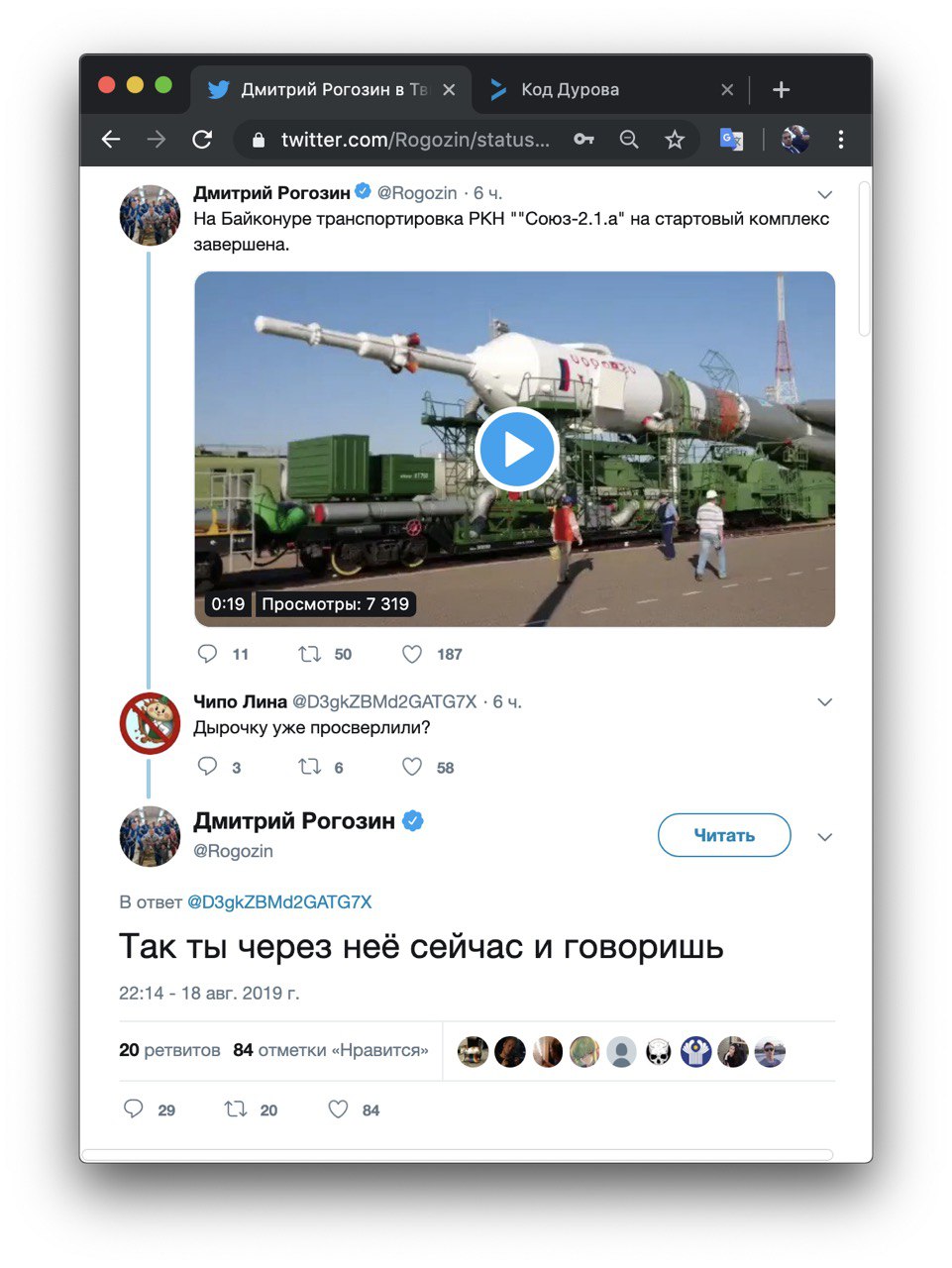Like the tweet with 187 likes

(x=412, y=654)
